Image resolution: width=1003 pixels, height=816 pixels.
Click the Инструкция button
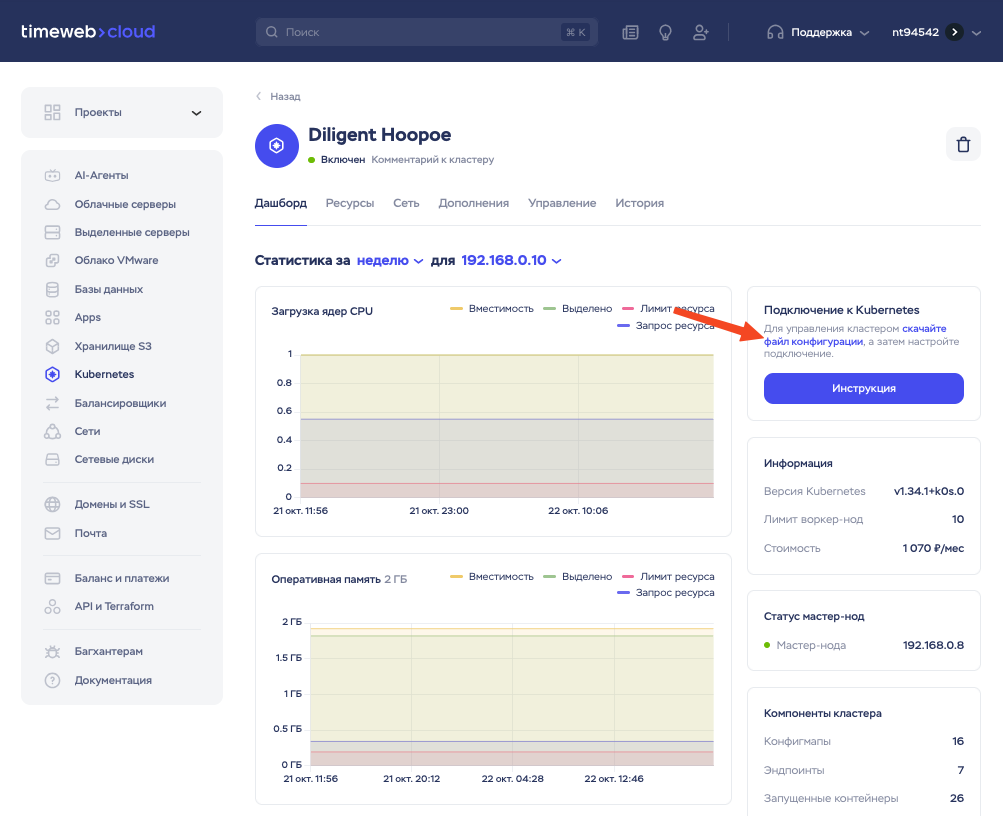(863, 388)
